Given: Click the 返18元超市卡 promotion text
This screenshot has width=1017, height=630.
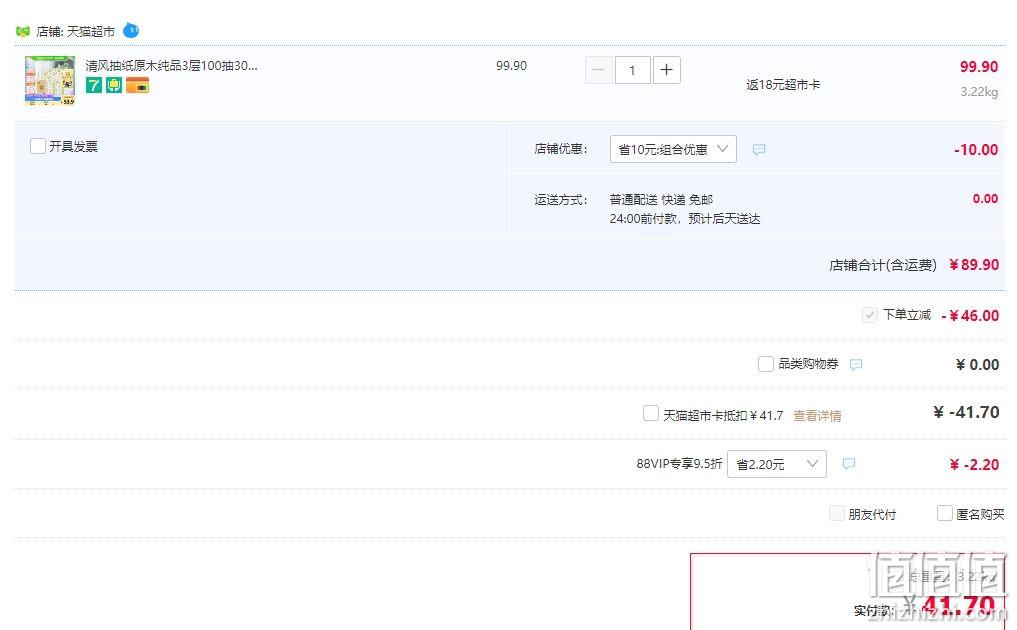Looking at the screenshot, I should click(x=783, y=84).
